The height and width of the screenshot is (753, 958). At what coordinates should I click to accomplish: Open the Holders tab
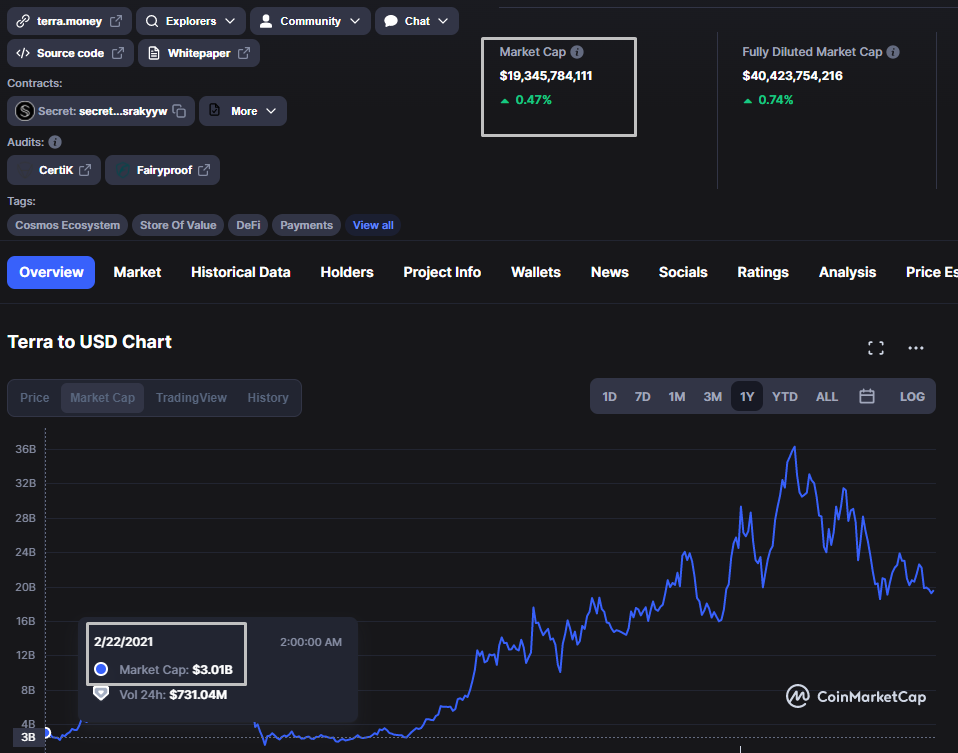(347, 272)
